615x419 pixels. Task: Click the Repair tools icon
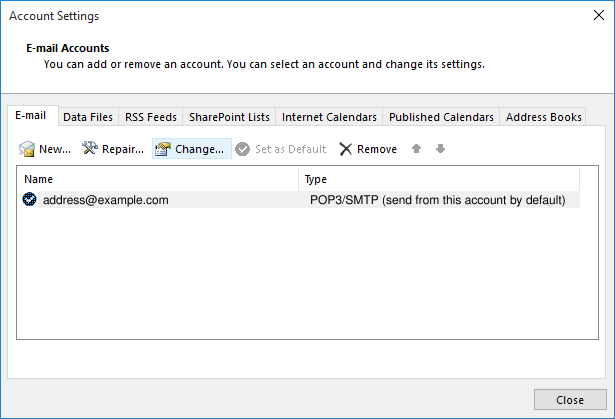pos(90,149)
